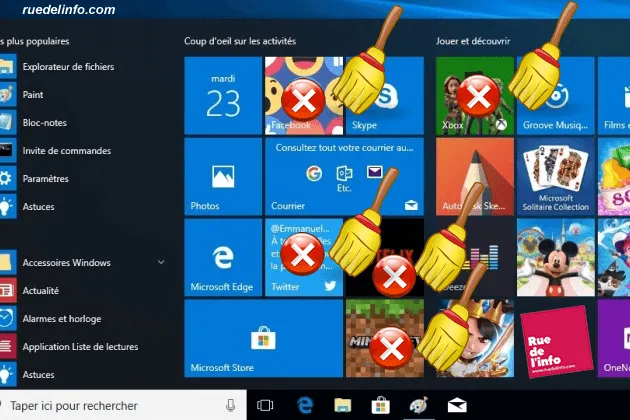The height and width of the screenshot is (420, 630).
Task: Open the Photos tile
Action: pos(223,177)
